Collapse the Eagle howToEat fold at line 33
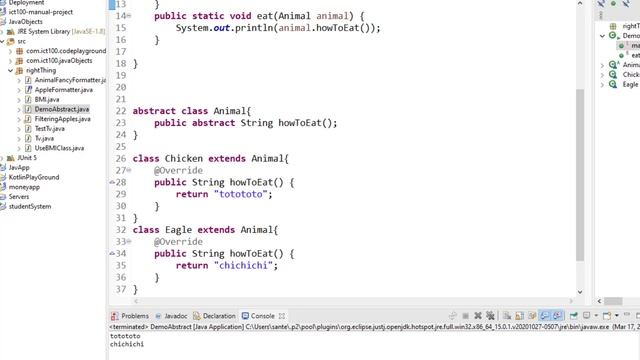 click(x=129, y=242)
